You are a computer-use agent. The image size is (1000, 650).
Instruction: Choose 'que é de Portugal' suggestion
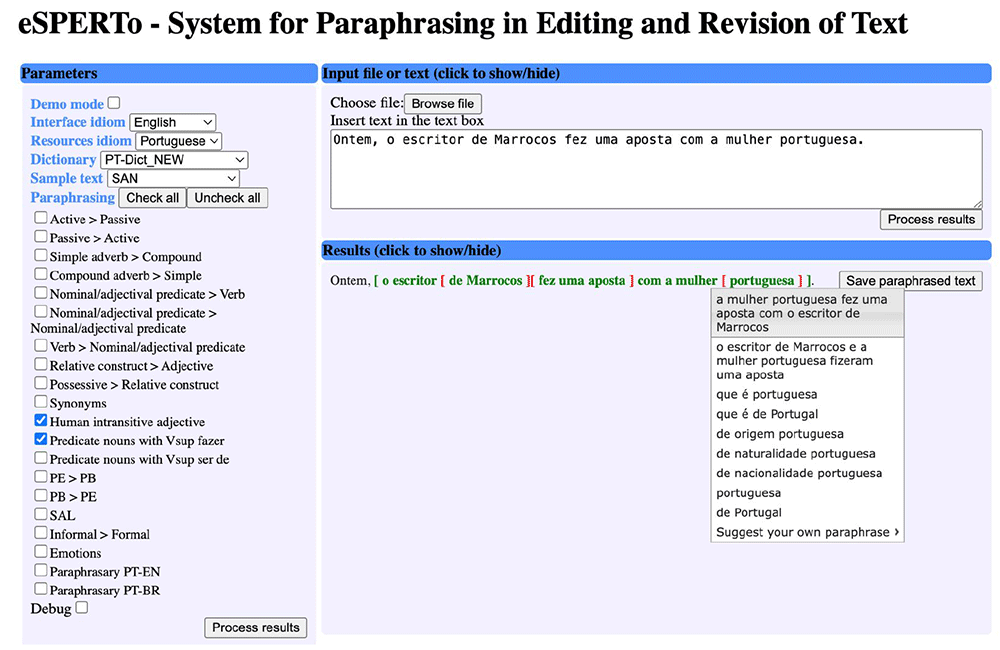point(807,414)
